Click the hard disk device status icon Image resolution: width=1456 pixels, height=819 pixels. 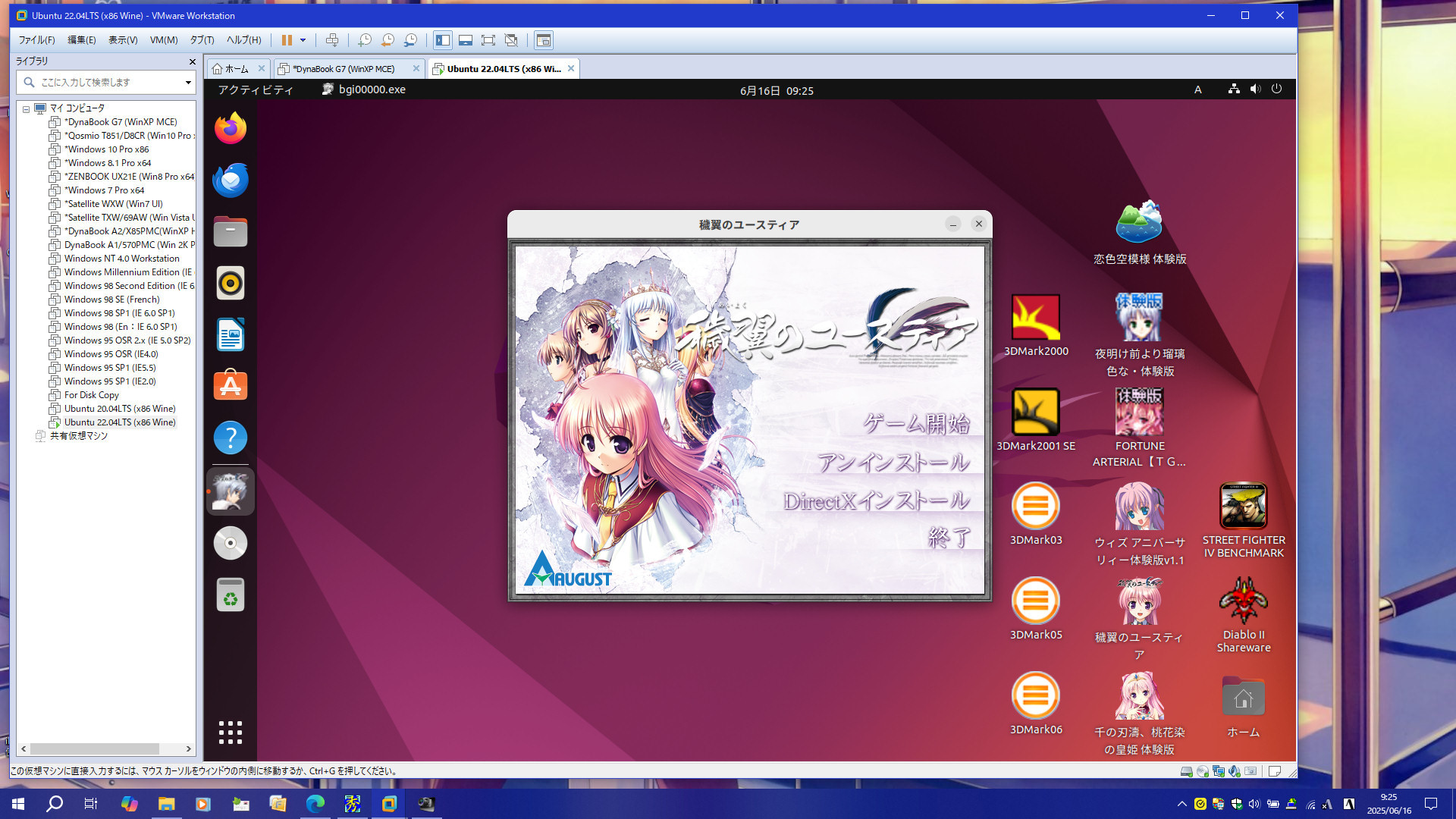(x=1187, y=771)
